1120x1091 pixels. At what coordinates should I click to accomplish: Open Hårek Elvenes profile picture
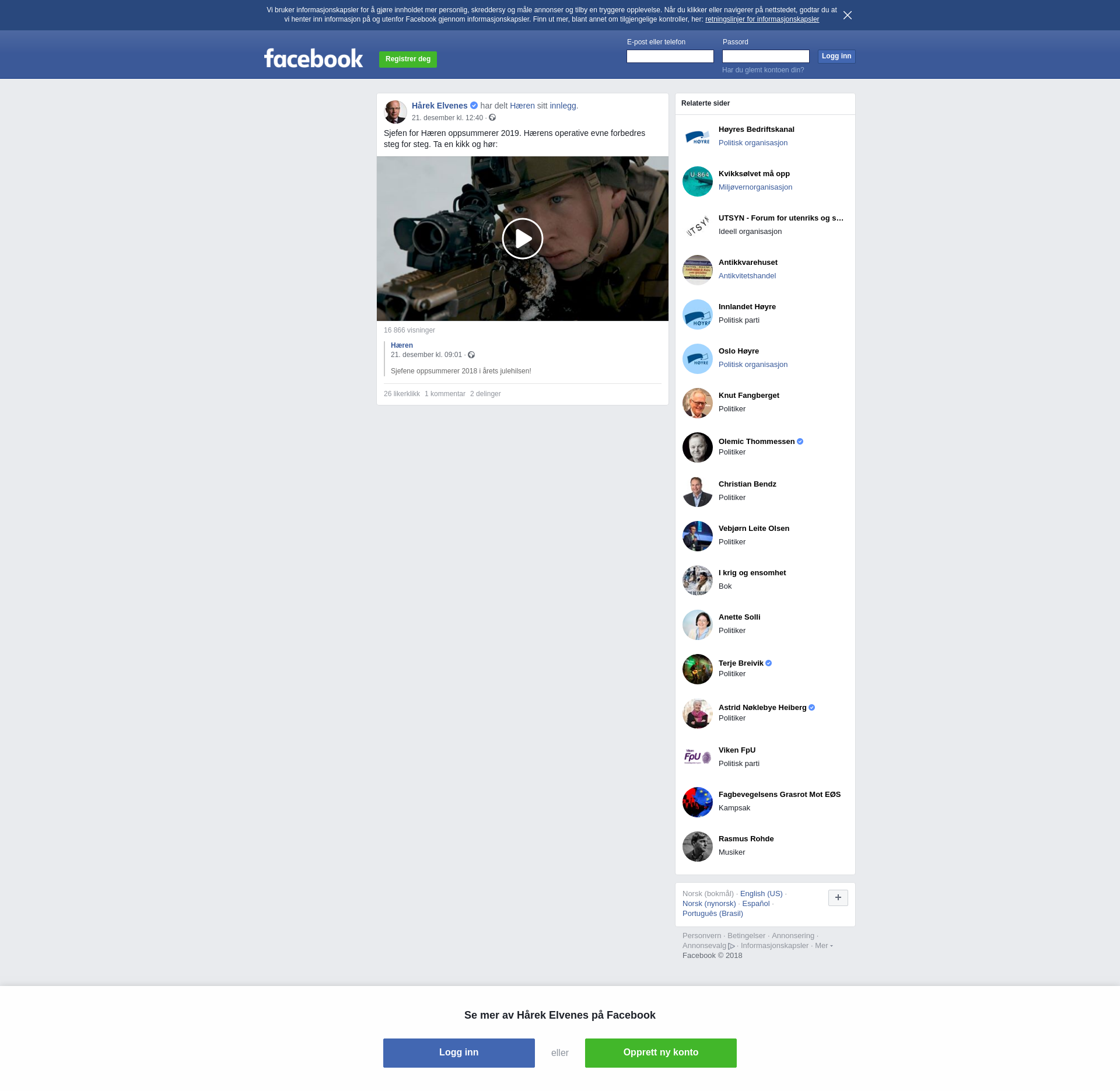[x=395, y=111]
